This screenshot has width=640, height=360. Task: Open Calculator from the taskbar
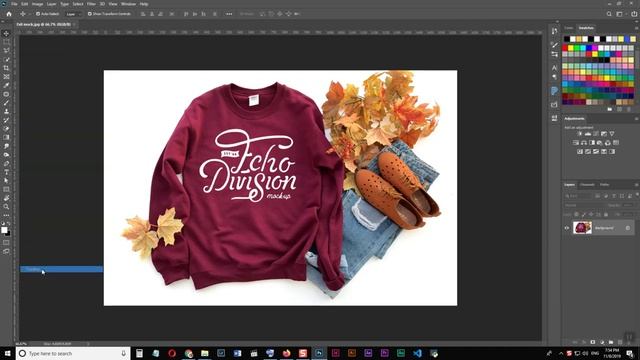(139, 353)
